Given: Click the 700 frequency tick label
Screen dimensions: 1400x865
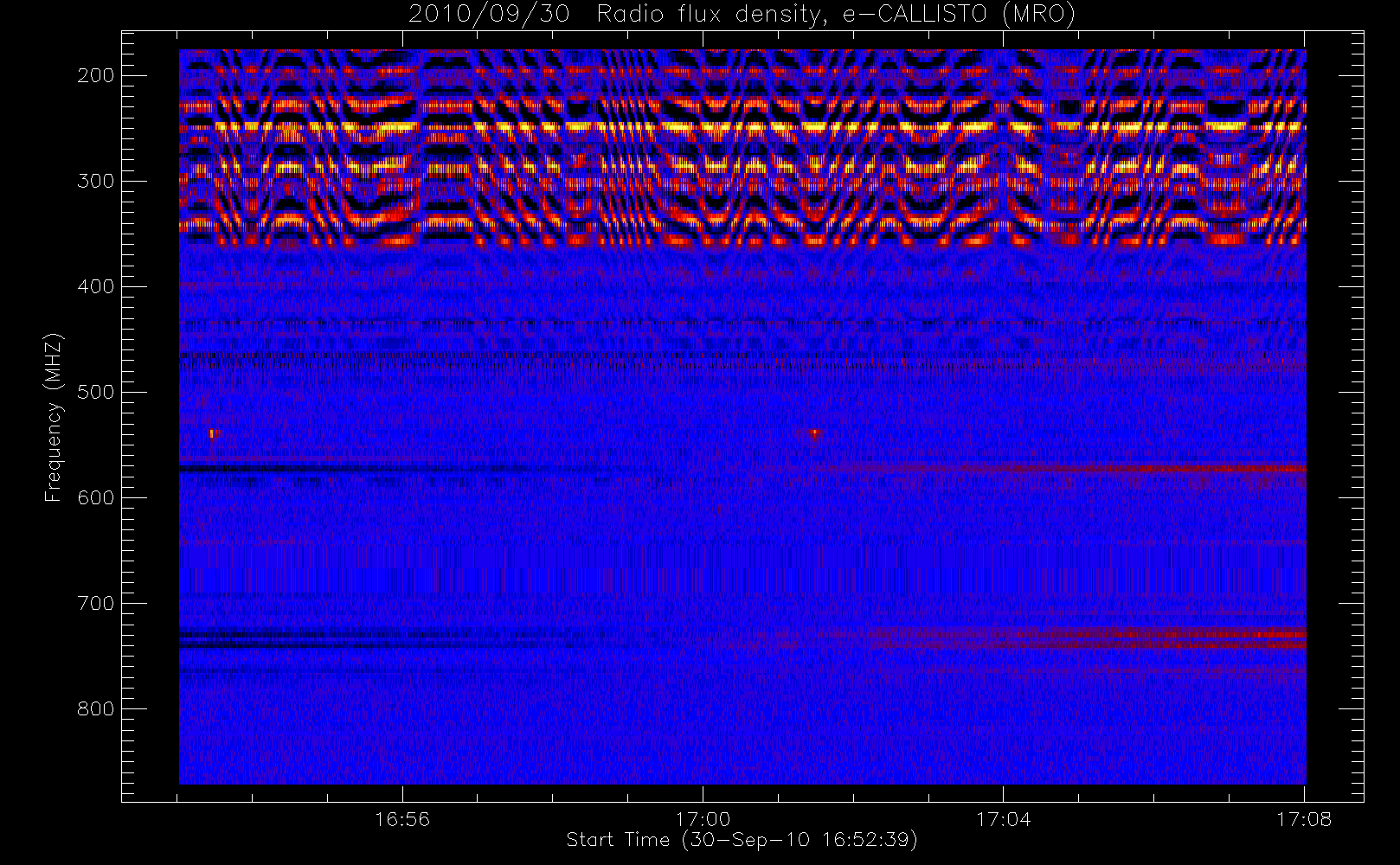Looking at the screenshot, I should click(95, 603).
